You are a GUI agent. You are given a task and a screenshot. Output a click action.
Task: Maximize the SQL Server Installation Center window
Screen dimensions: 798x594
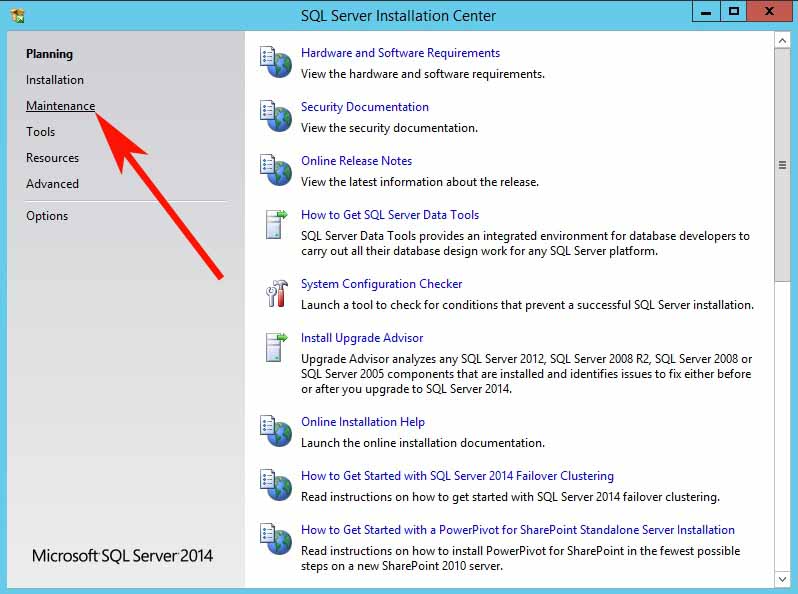[x=733, y=12]
